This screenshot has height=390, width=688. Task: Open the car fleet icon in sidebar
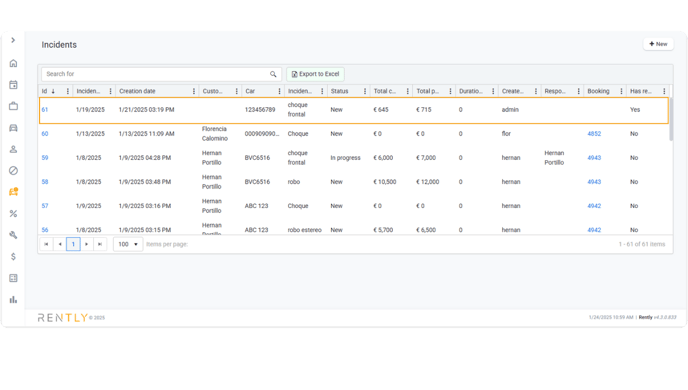point(13,128)
